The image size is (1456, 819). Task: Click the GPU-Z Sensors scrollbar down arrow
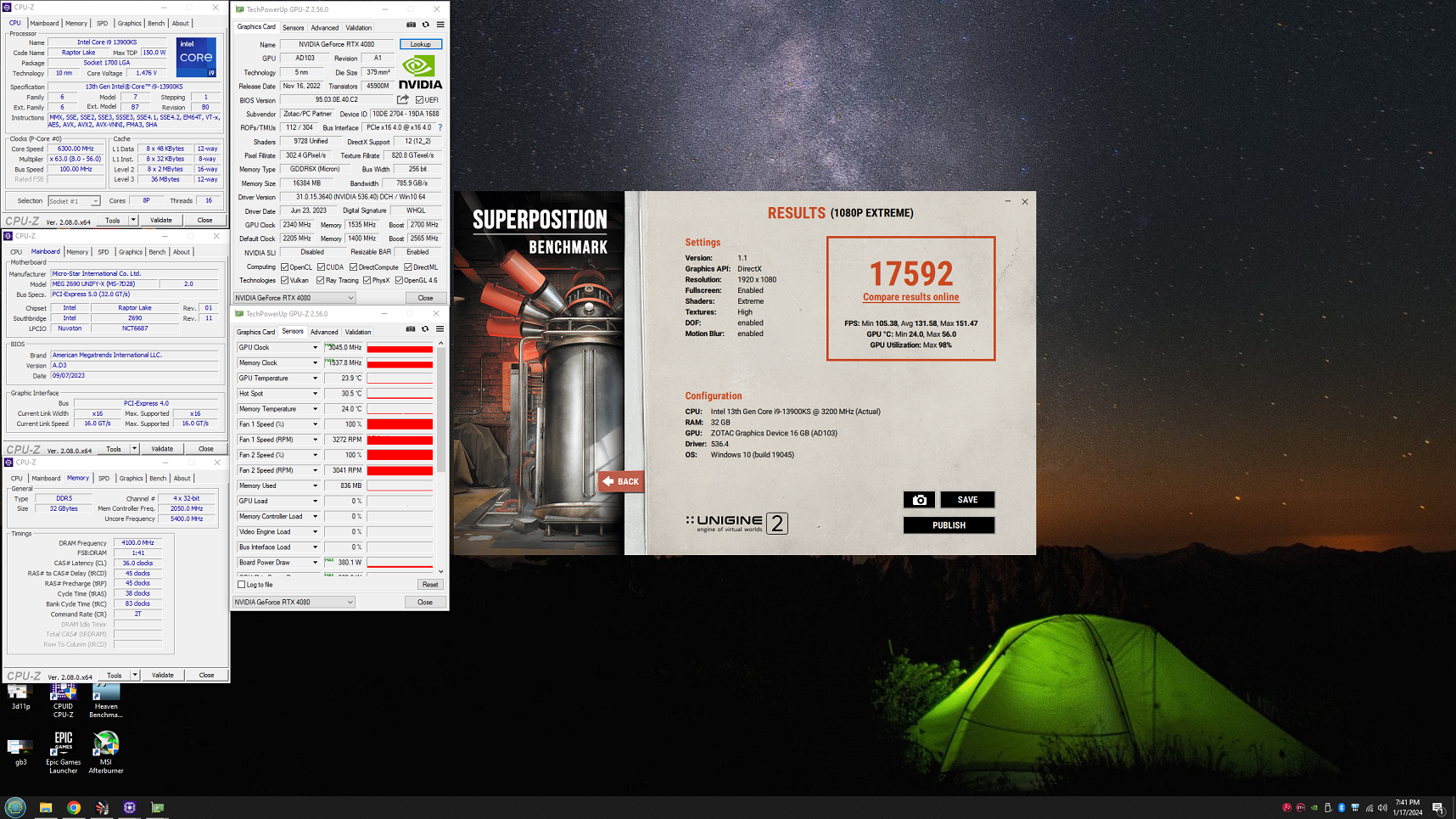[441, 571]
